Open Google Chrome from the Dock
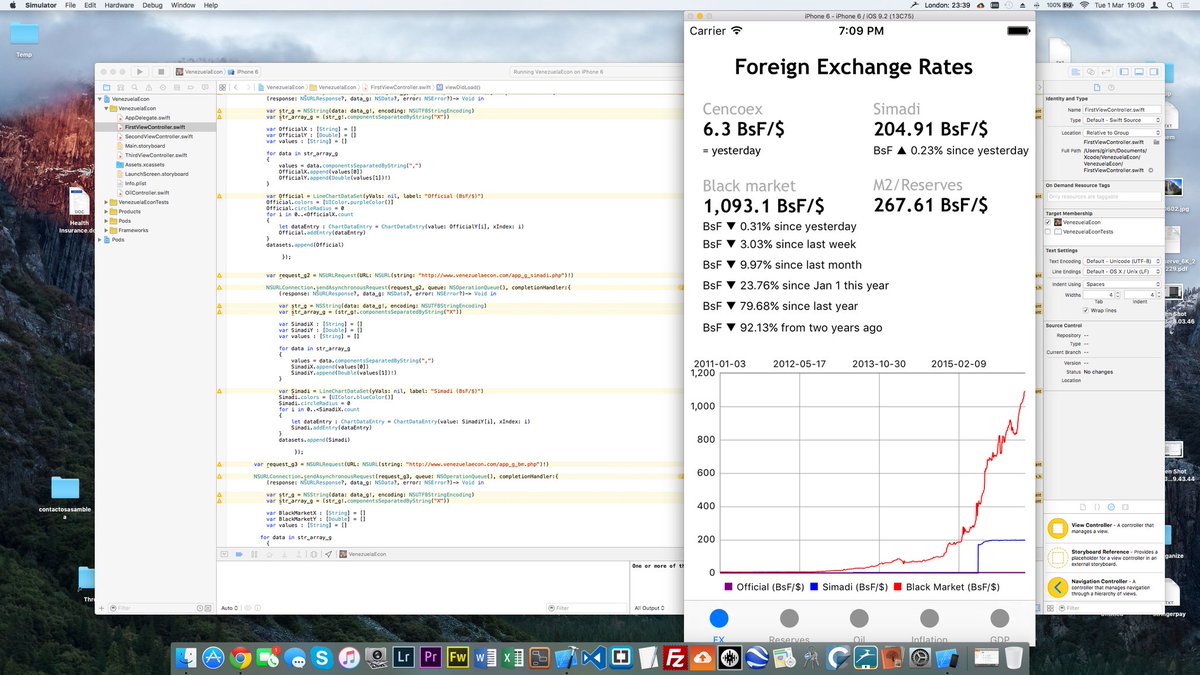 tap(240, 657)
